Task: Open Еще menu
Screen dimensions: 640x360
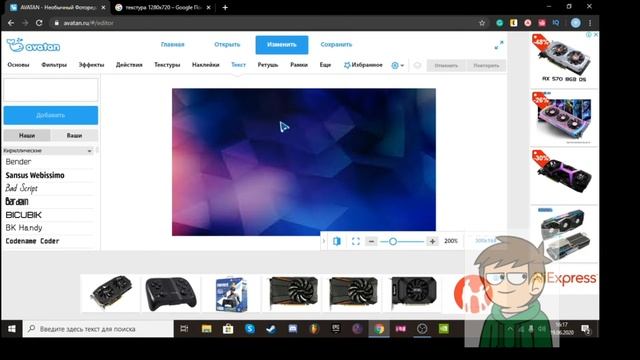Action: [x=325, y=65]
